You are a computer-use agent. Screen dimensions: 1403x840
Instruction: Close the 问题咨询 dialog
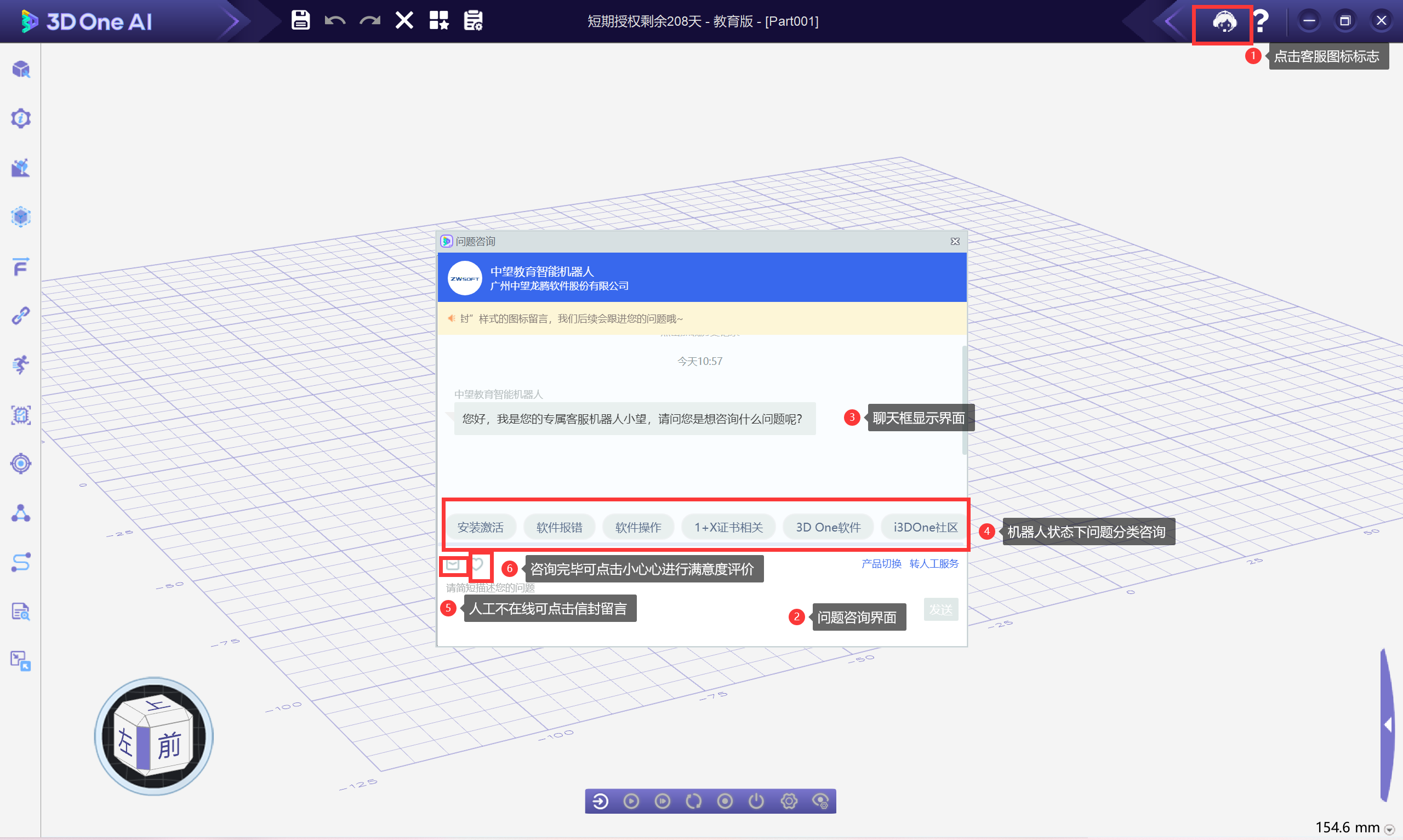(955, 242)
